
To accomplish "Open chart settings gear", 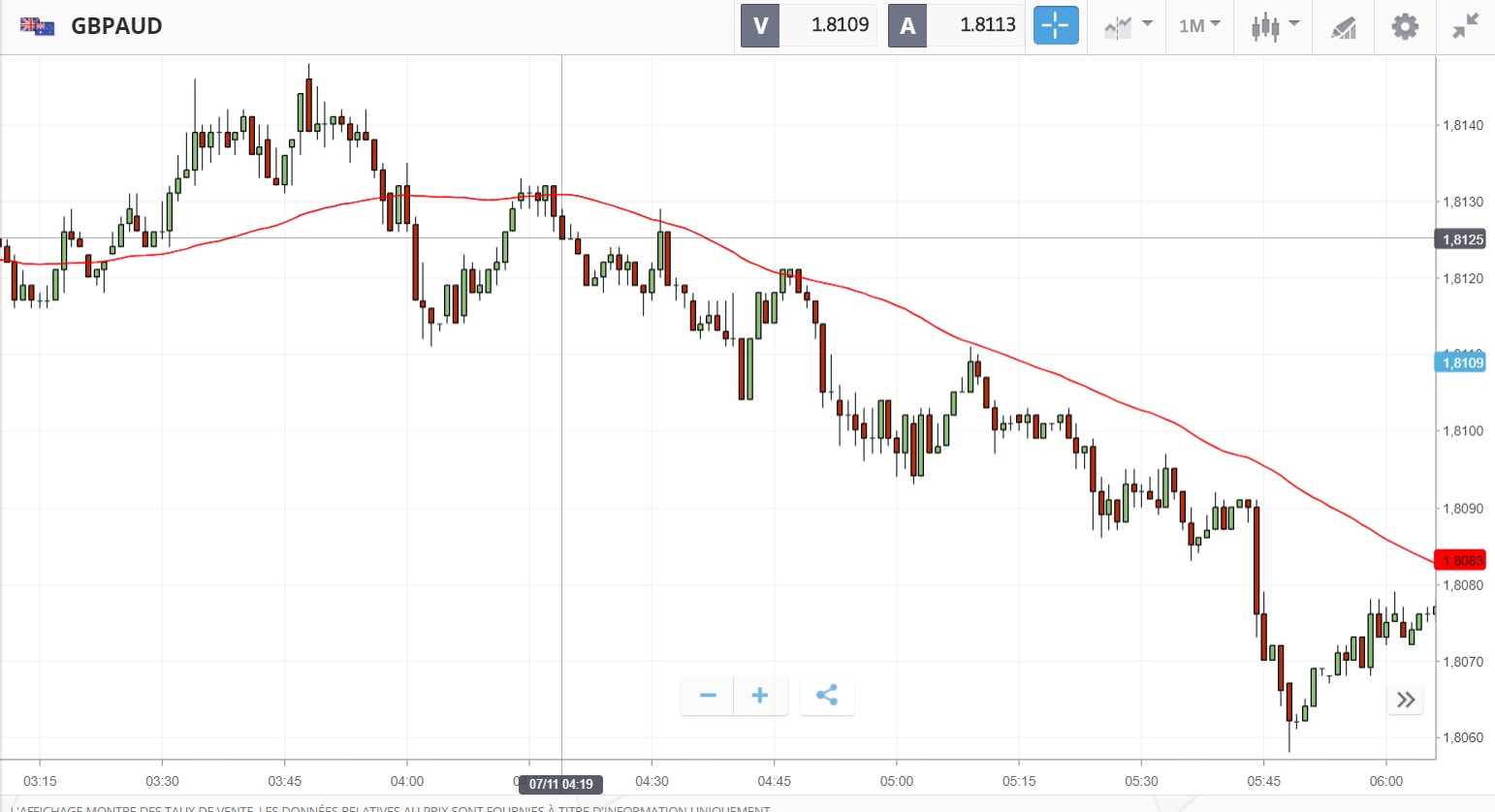I will click(1405, 26).
